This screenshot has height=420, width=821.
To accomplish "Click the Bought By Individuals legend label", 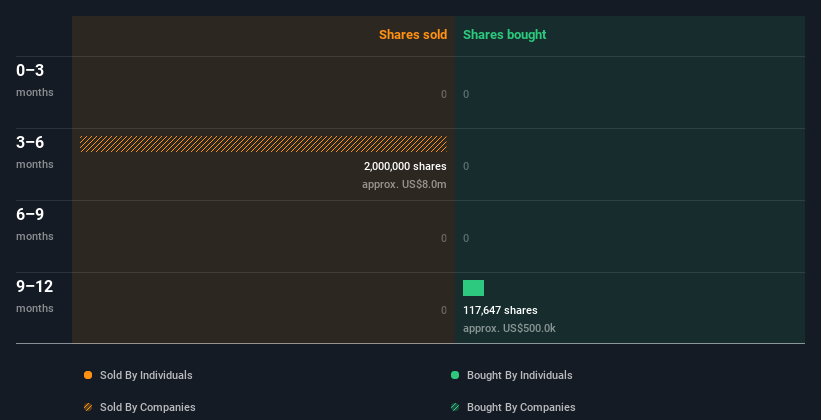I will pos(519,375).
